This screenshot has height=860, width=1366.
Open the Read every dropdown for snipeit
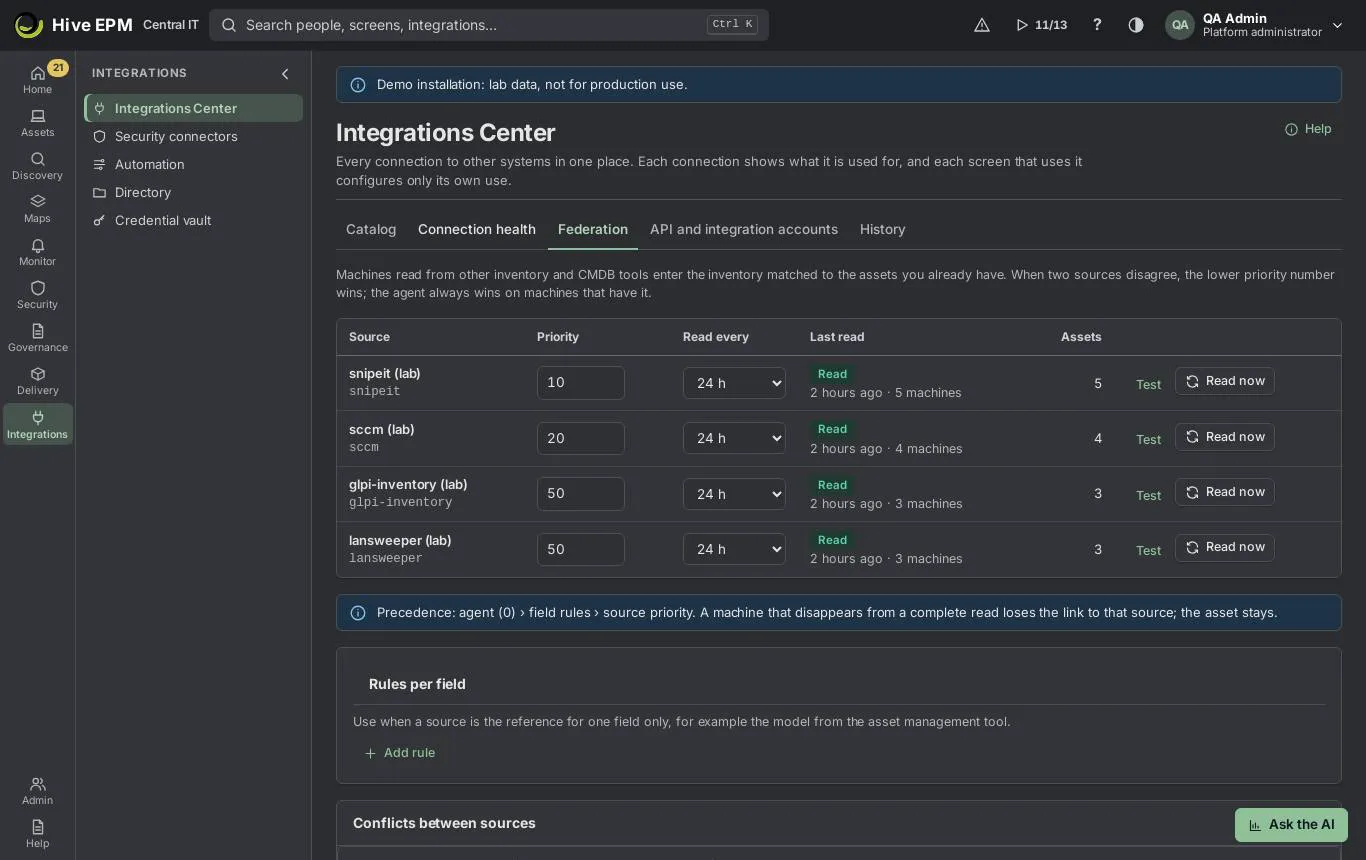tap(734, 383)
